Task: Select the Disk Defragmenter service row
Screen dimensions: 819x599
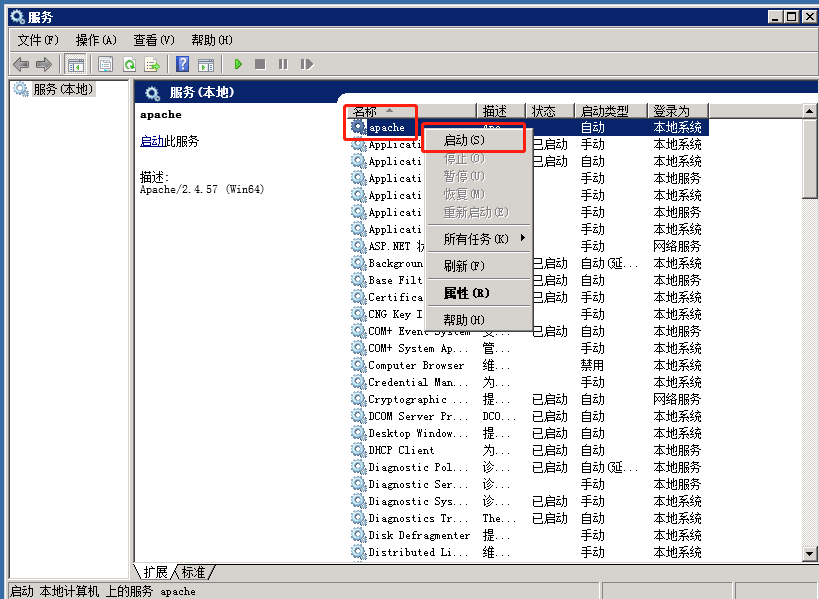Action: tap(418, 535)
